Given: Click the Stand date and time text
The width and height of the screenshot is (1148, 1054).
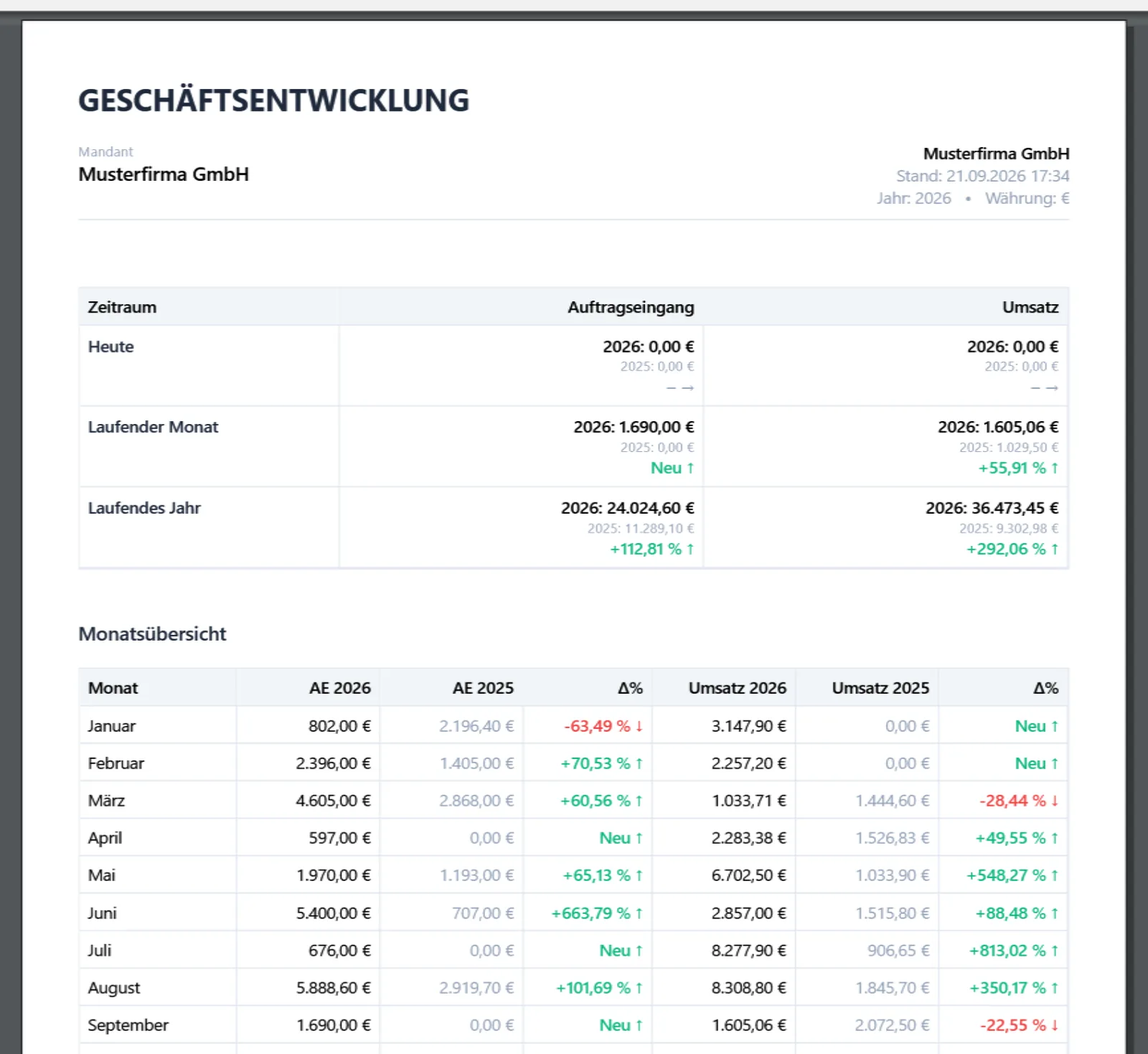Looking at the screenshot, I should 982,176.
